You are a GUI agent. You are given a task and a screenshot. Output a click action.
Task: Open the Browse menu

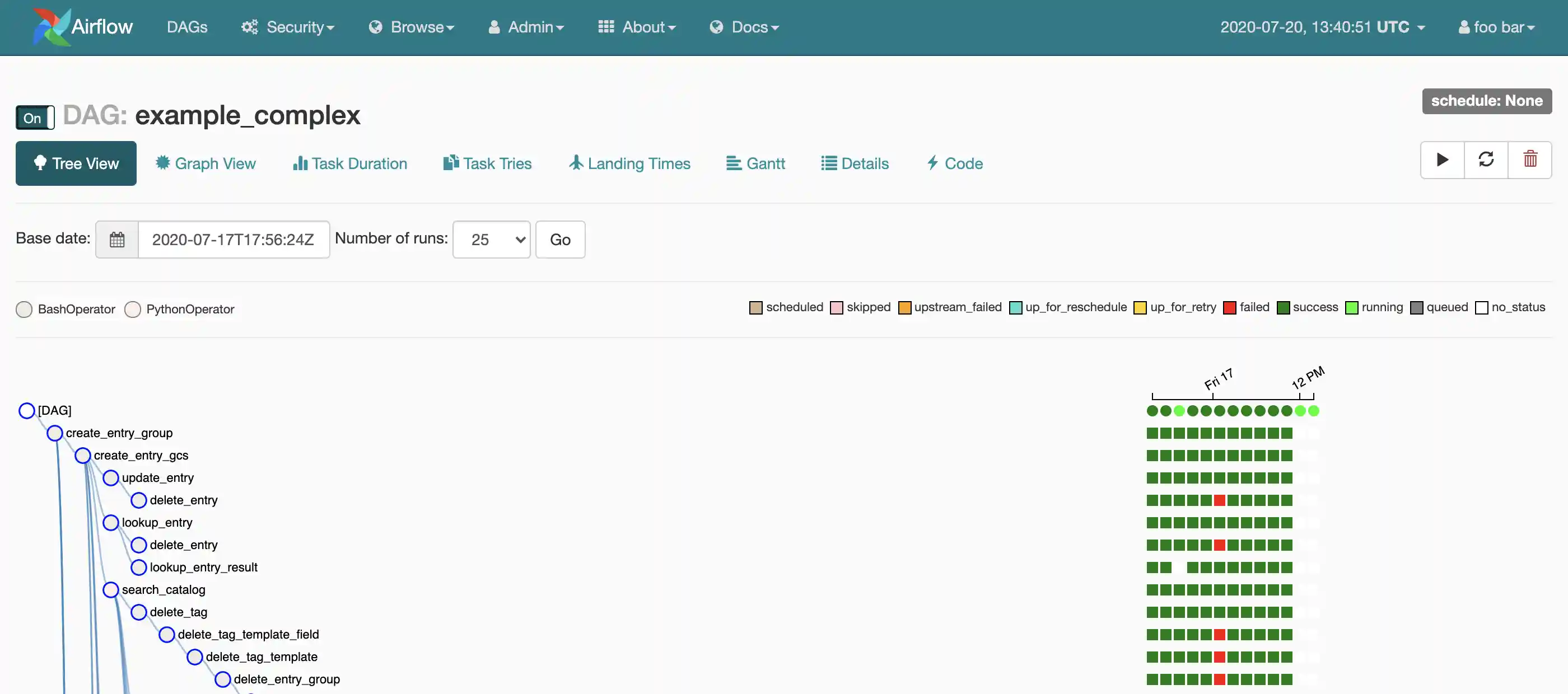(x=412, y=27)
